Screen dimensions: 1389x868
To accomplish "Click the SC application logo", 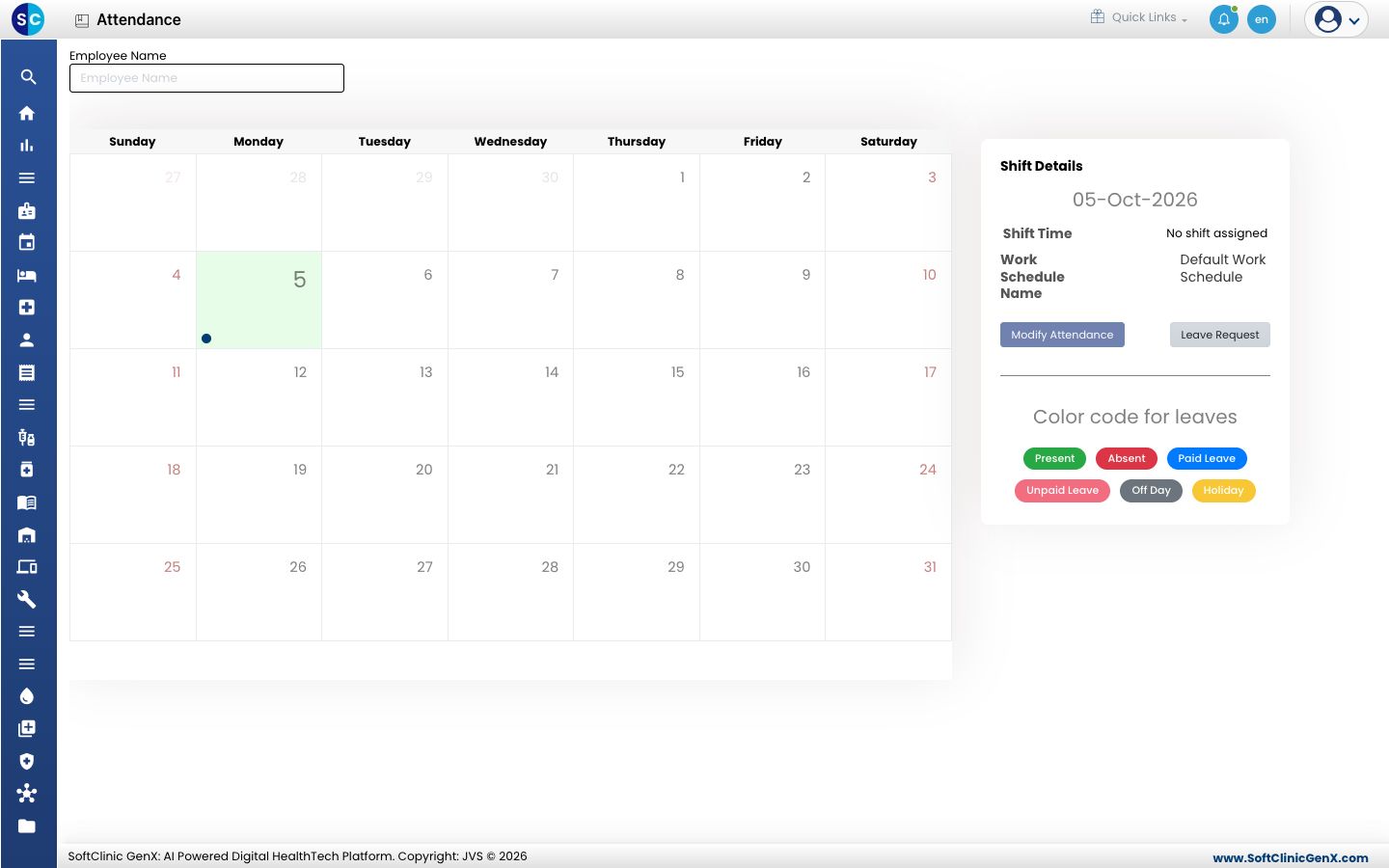I will 28,18.
